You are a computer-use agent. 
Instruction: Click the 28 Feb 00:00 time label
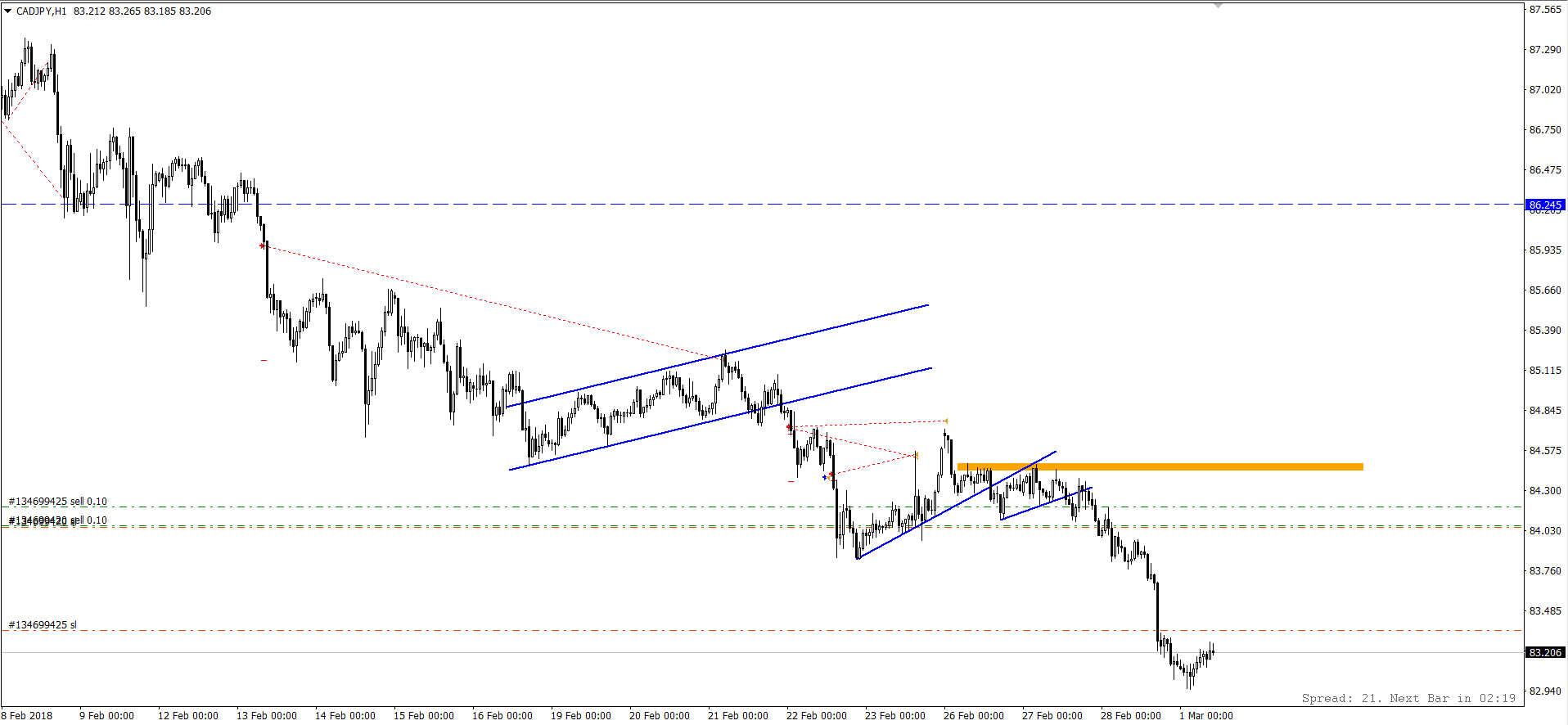(1131, 716)
